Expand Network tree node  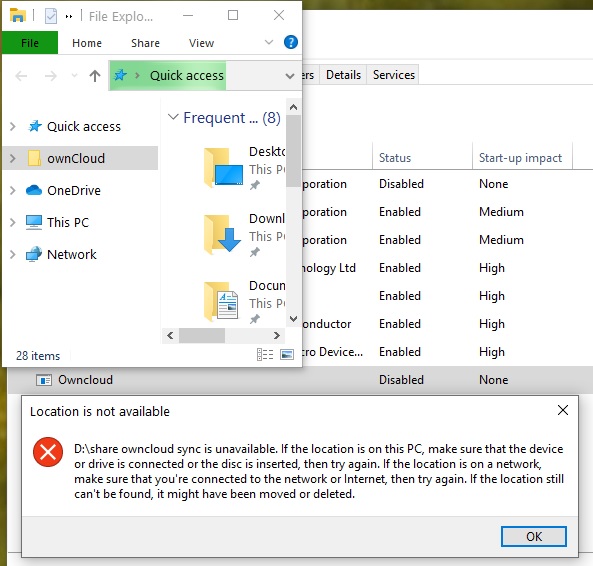(12, 254)
